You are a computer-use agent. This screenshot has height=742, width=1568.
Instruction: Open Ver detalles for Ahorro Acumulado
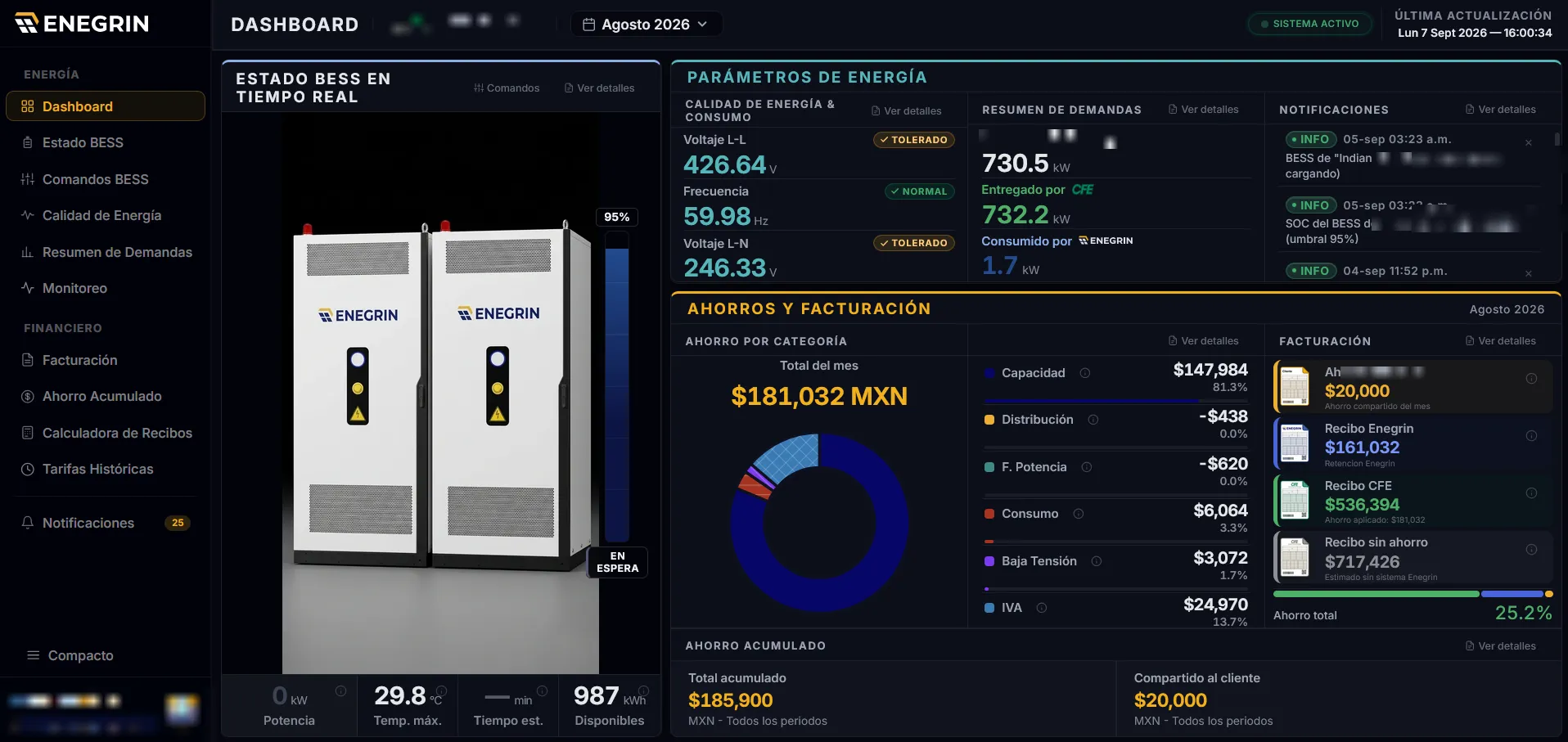[x=1500, y=646]
